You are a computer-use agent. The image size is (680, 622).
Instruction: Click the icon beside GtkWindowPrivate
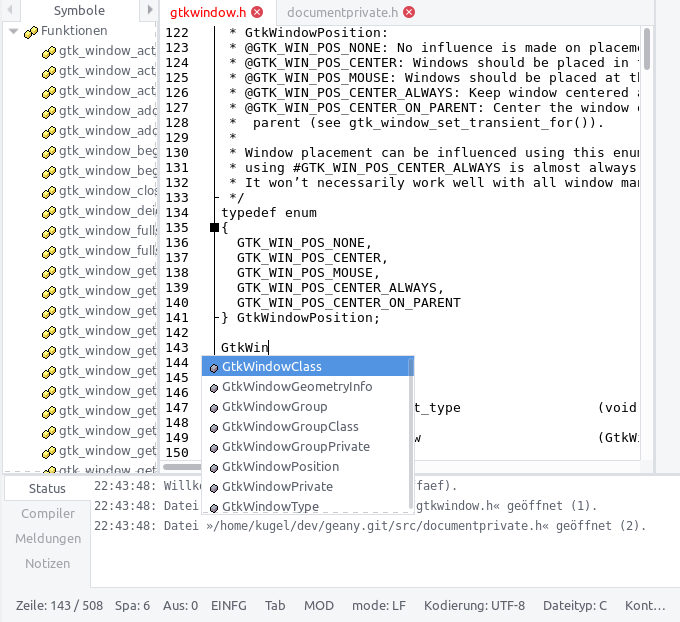(214, 488)
